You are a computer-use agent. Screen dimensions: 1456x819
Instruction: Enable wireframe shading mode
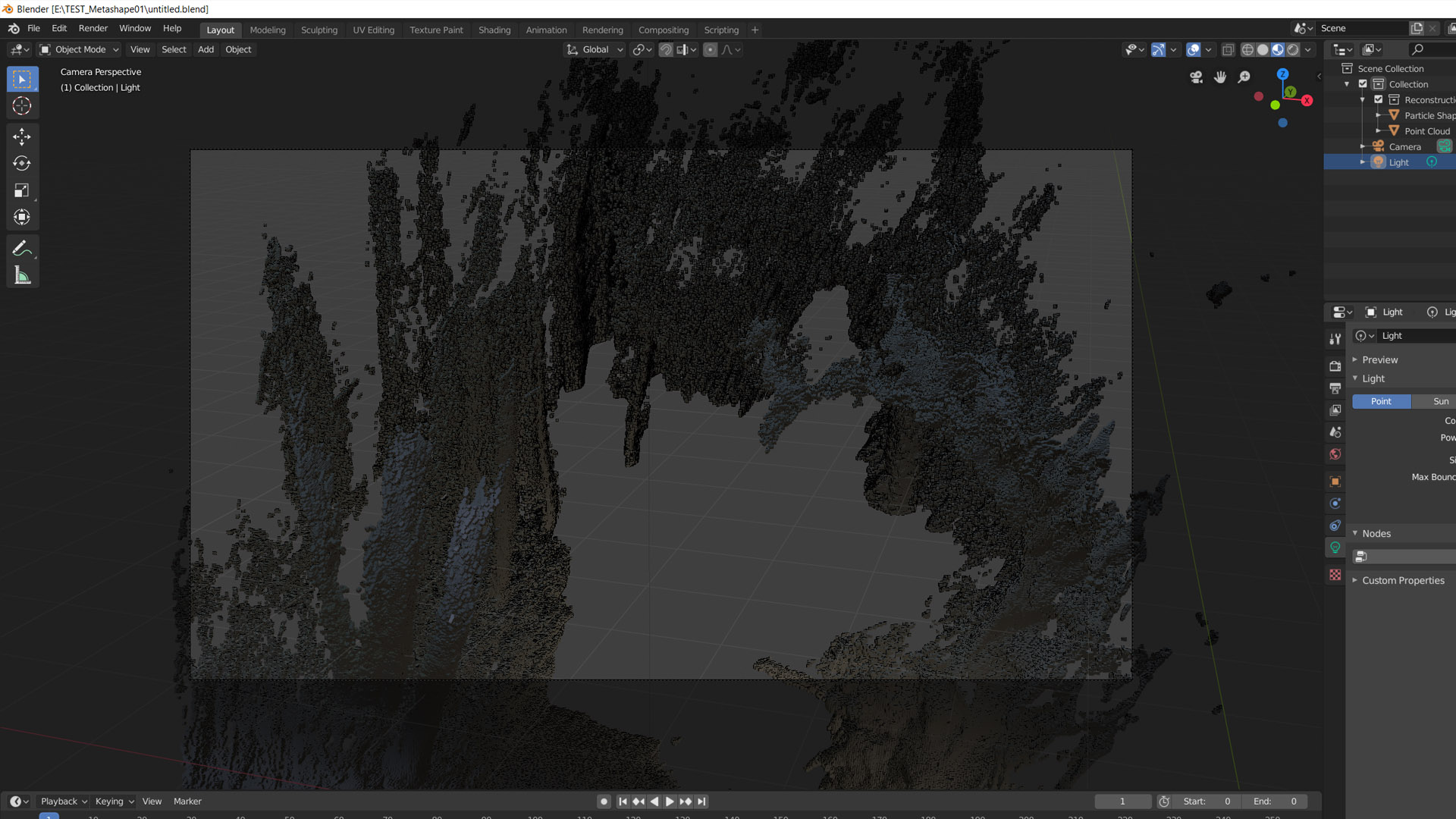pyautogui.click(x=1247, y=49)
